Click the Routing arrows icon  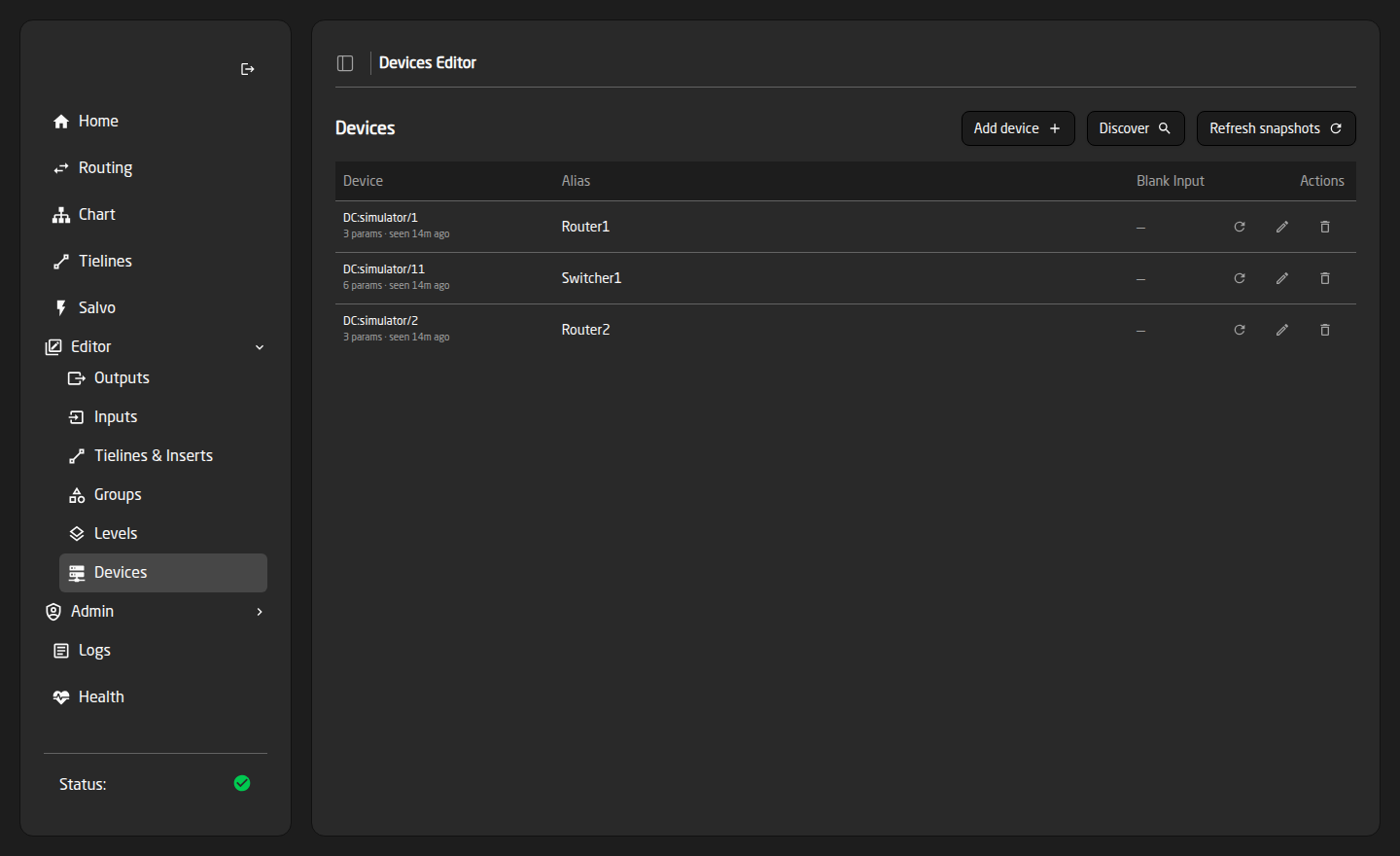click(61, 168)
